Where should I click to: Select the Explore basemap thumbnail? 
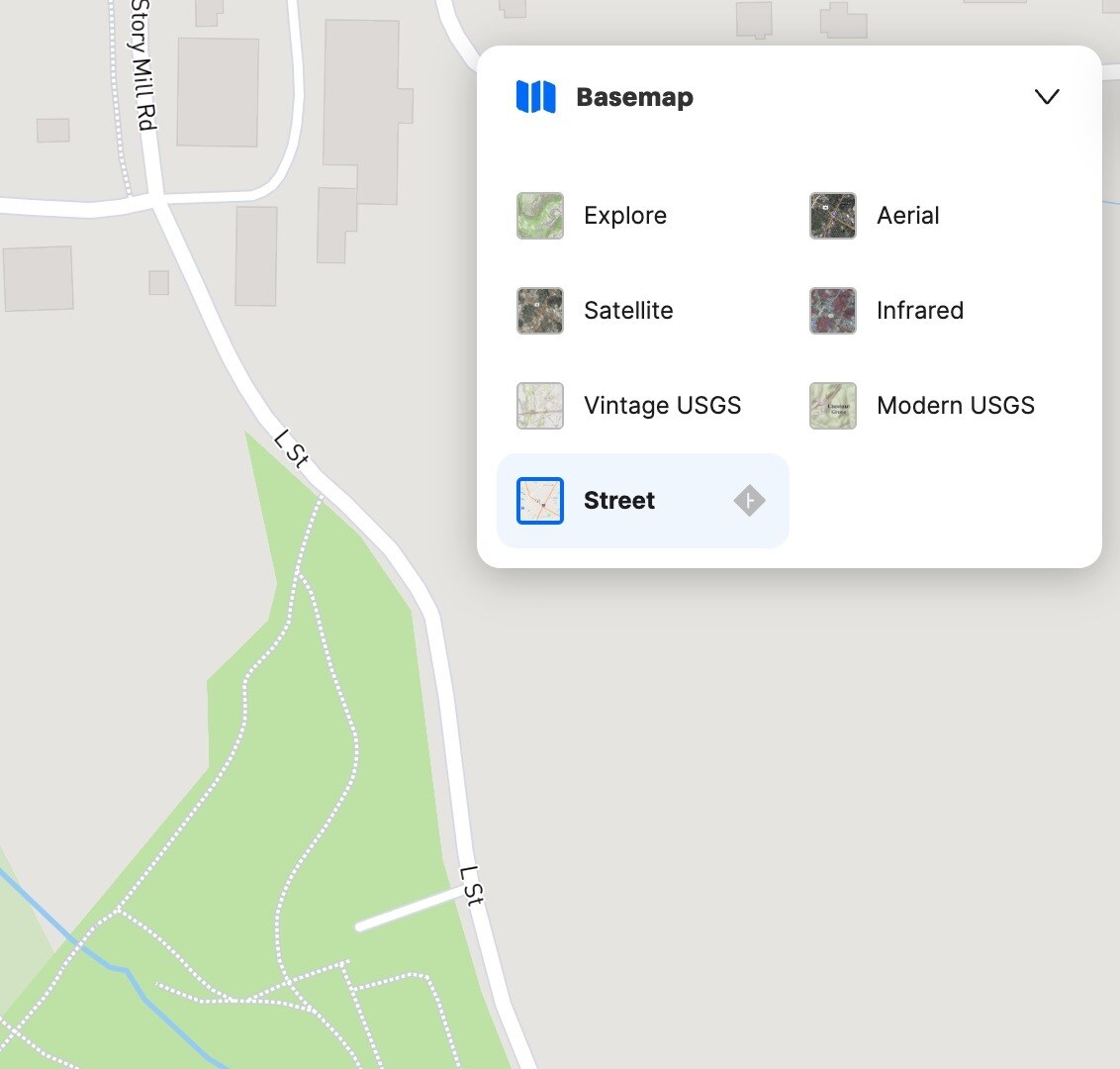point(539,215)
